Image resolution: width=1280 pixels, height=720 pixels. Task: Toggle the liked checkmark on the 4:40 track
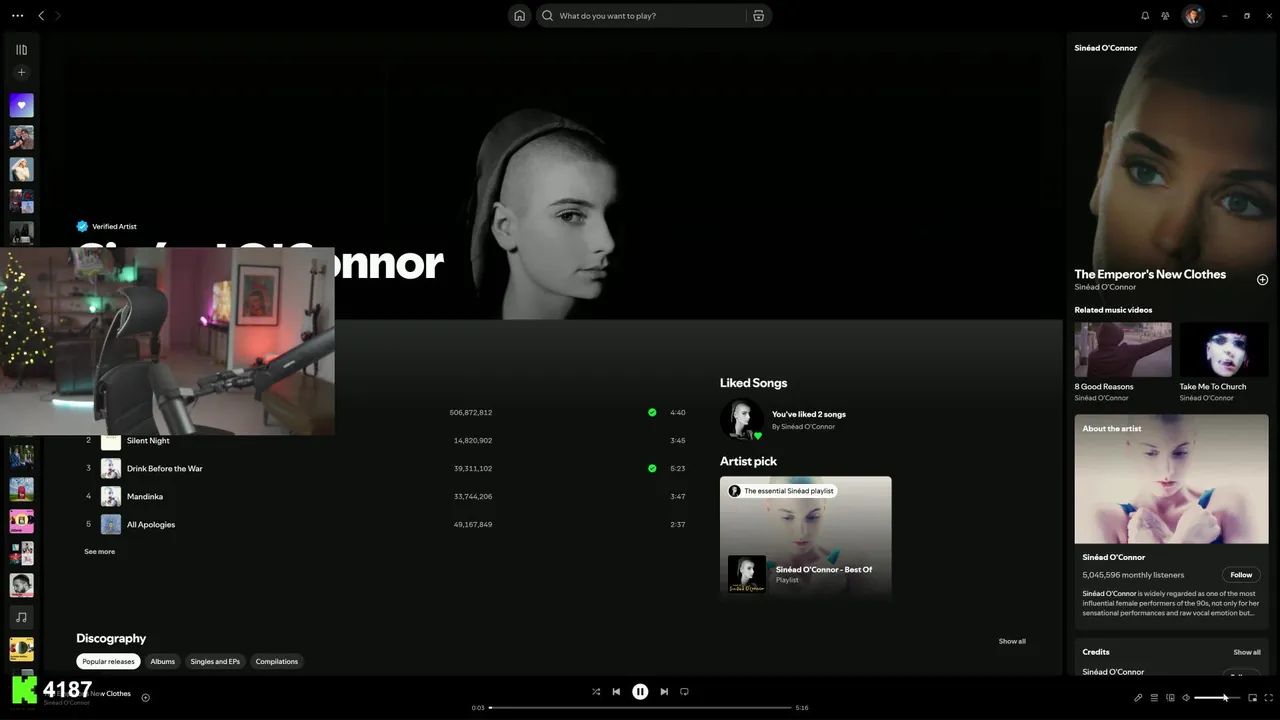pos(652,412)
